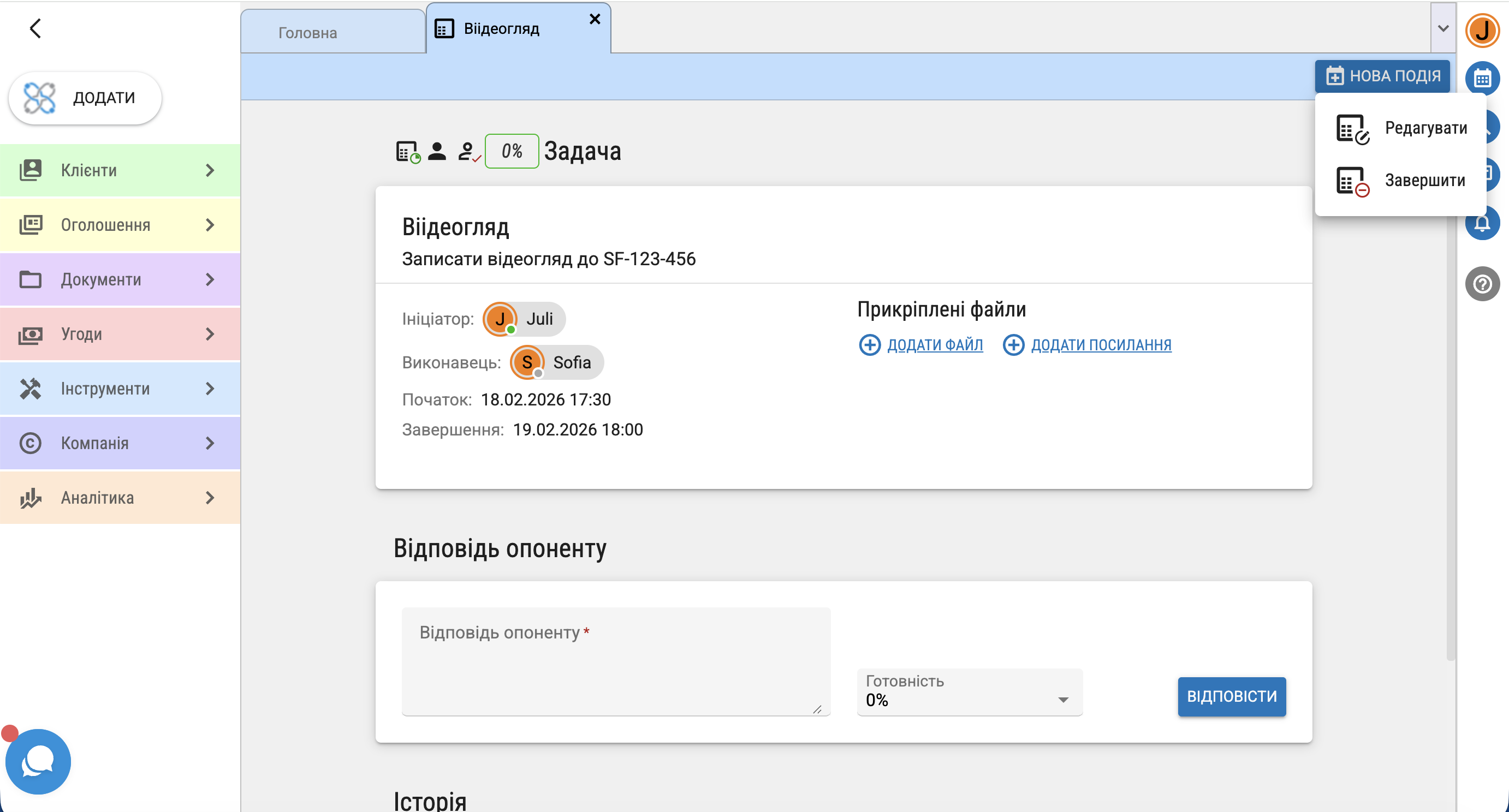The width and height of the screenshot is (1509, 812).
Task: Expand the Клієнти sidebar section
Action: pos(120,170)
